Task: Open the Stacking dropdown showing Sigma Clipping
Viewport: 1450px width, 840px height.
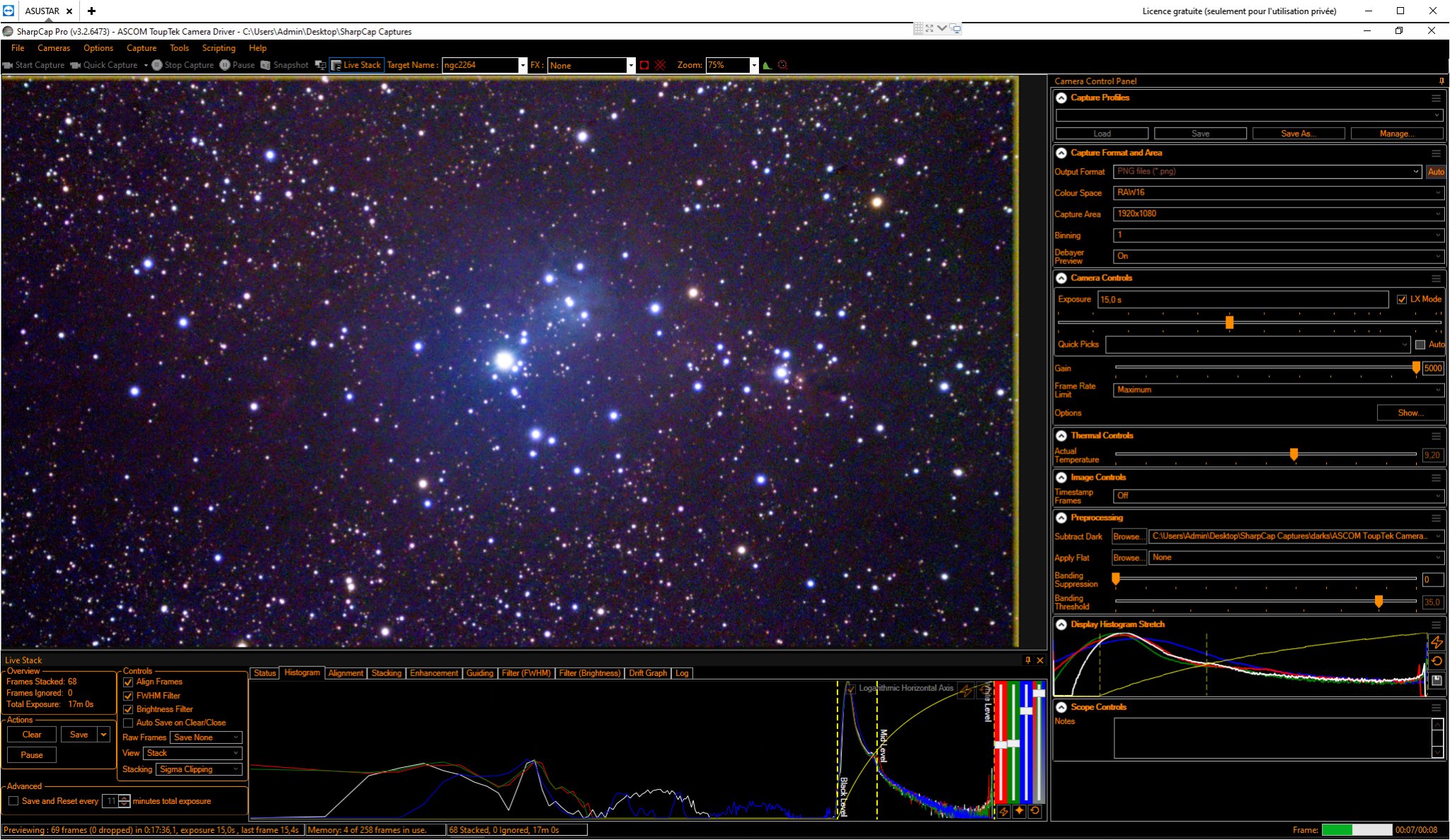Action: click(x=199, y=770)
